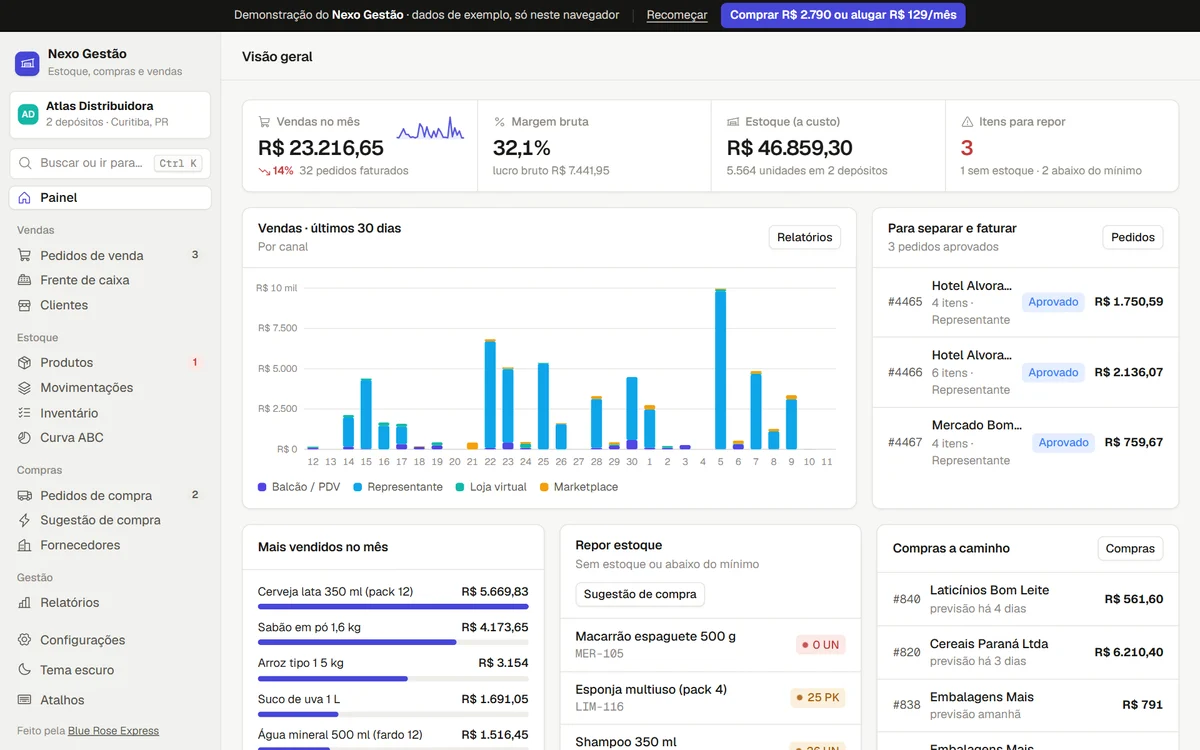Click the sales sparkline chart
1200x750 pixels.
(x=430, y=129)
